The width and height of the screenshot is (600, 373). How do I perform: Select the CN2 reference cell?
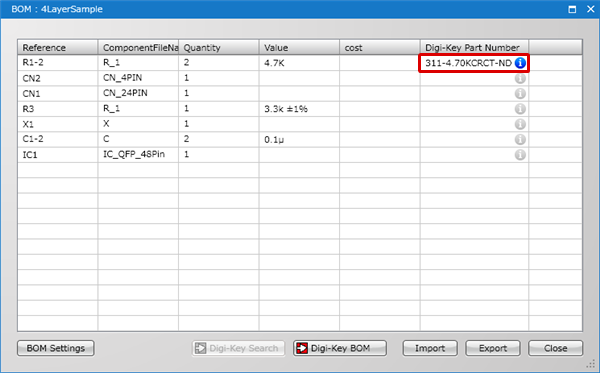click(58, 78)
